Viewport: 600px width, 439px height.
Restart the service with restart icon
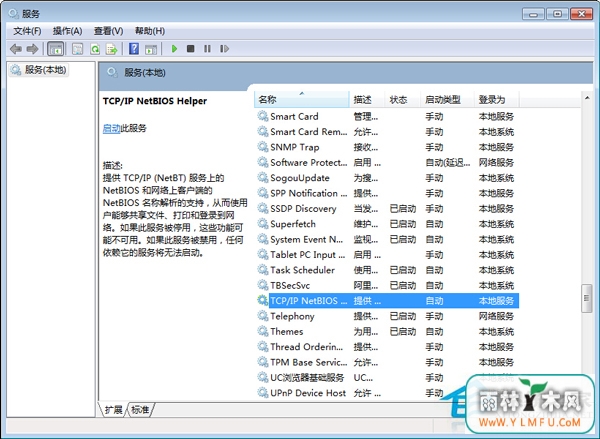[x=224, y=49]
